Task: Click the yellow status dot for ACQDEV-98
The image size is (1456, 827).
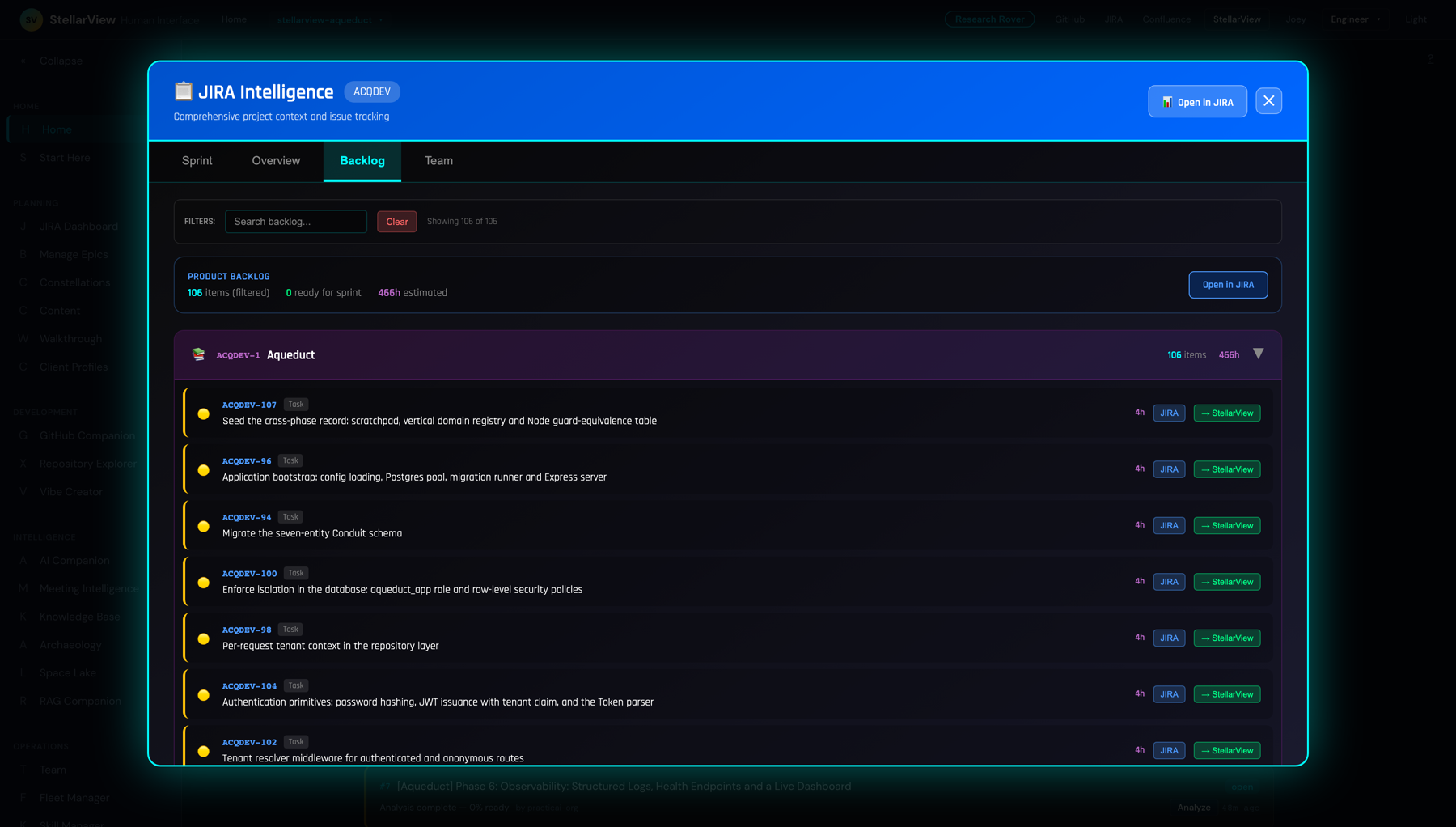Action: pos(204,638)
